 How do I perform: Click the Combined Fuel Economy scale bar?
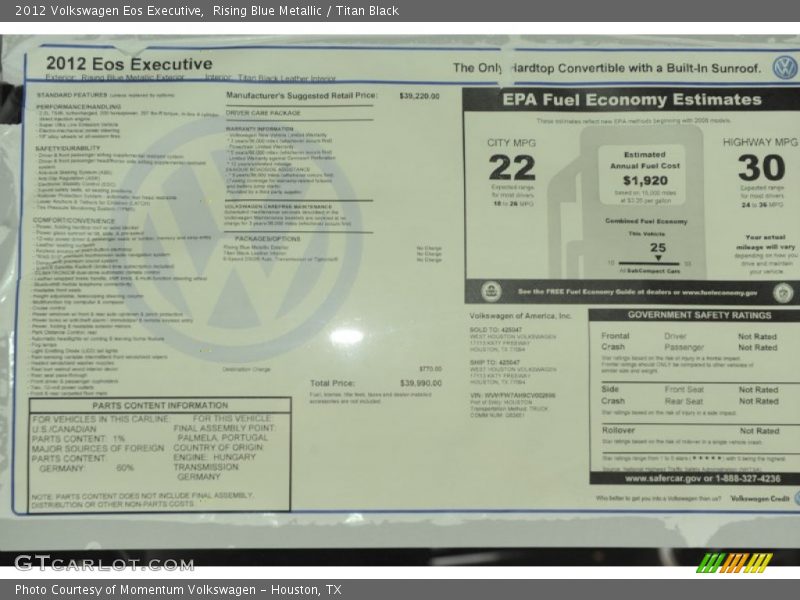pyautogui.click(x=656, y=262)
